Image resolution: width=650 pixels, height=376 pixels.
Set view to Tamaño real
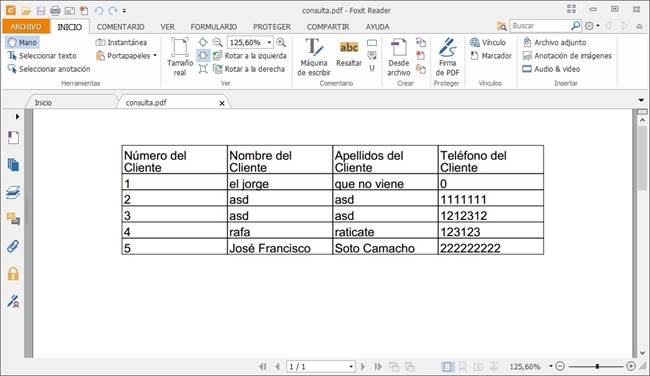click(x=180, y=57)
